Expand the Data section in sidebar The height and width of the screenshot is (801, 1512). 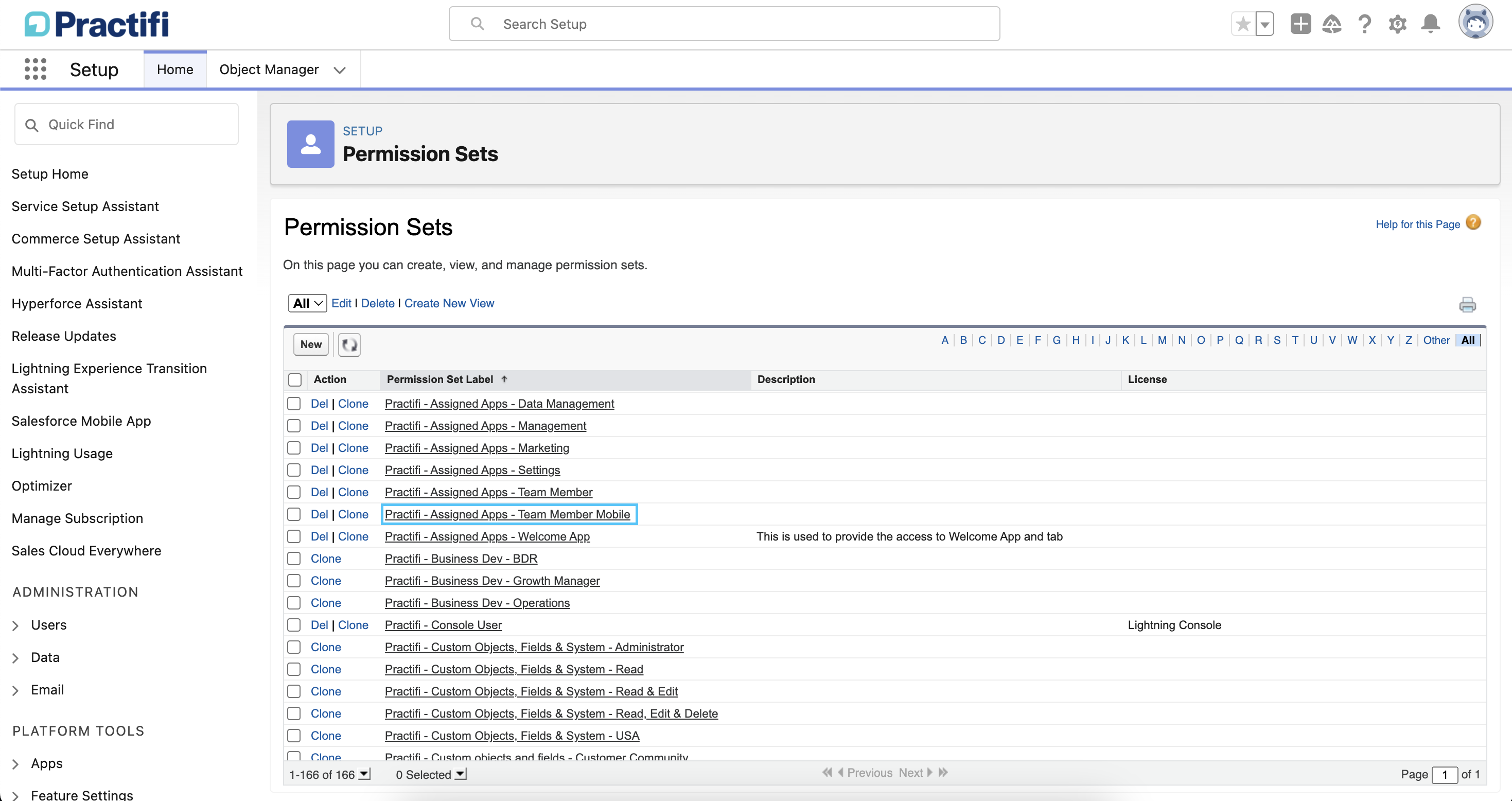tap(16, 658)
